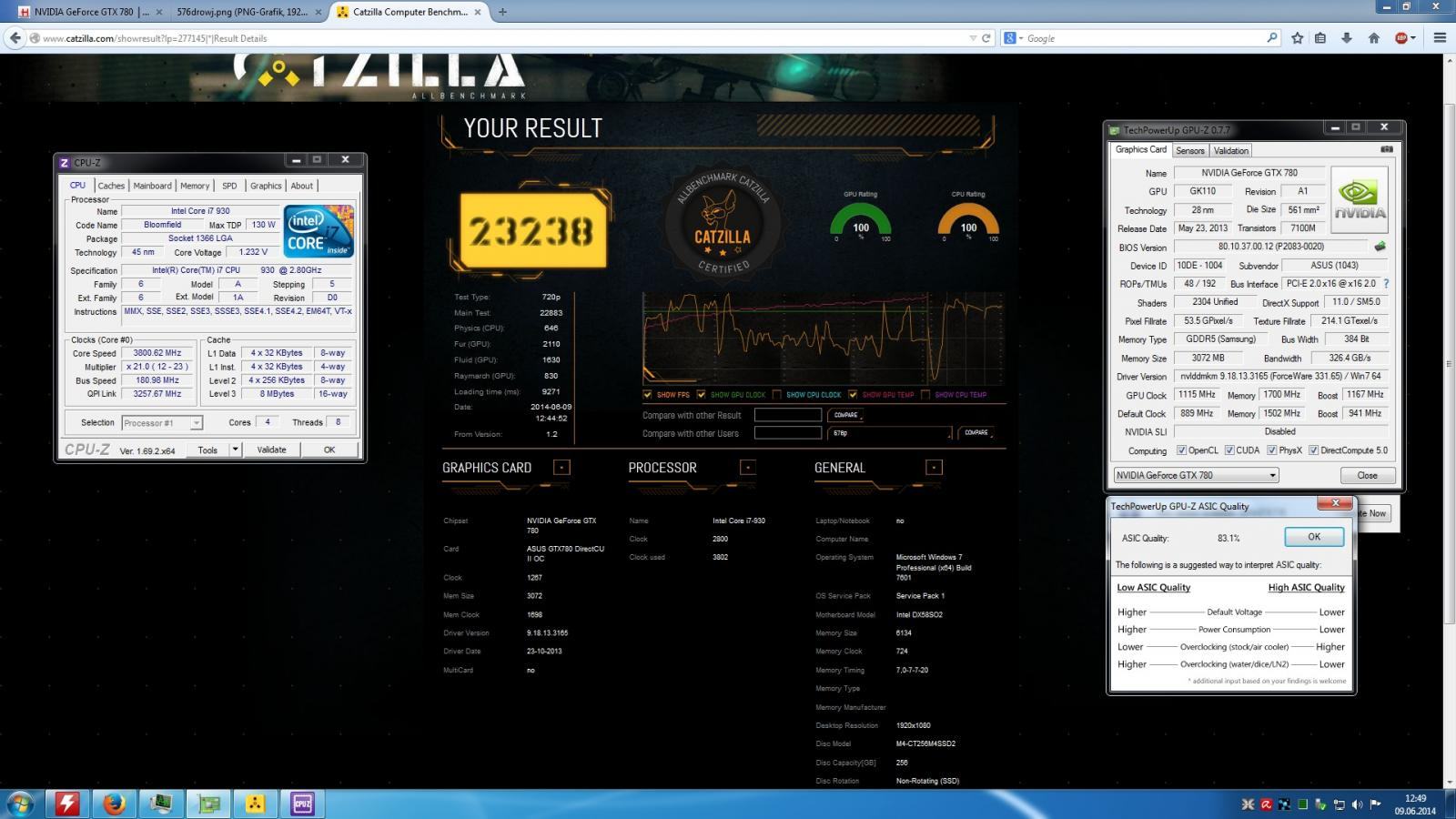Collapse the GENERAL section
This screenshot has height=819, width=1456.
click(x=934, y=468)
